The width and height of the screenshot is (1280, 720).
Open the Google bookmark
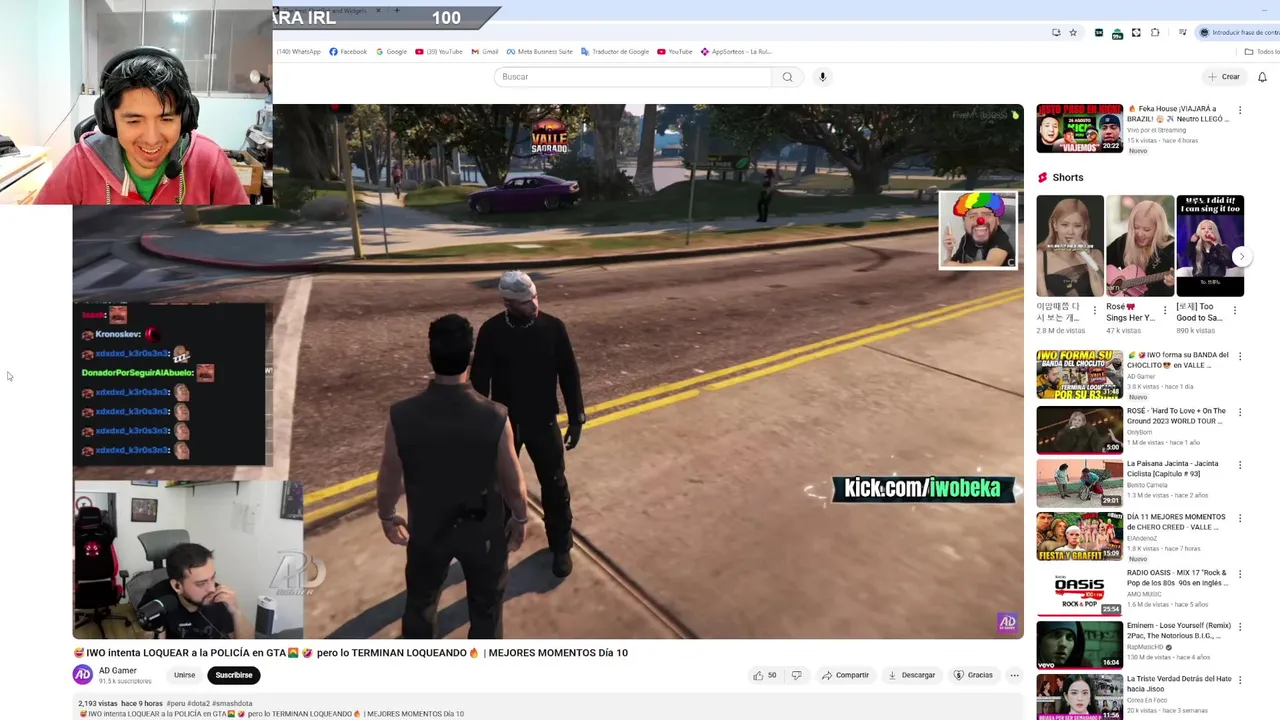tap(391, 52)
